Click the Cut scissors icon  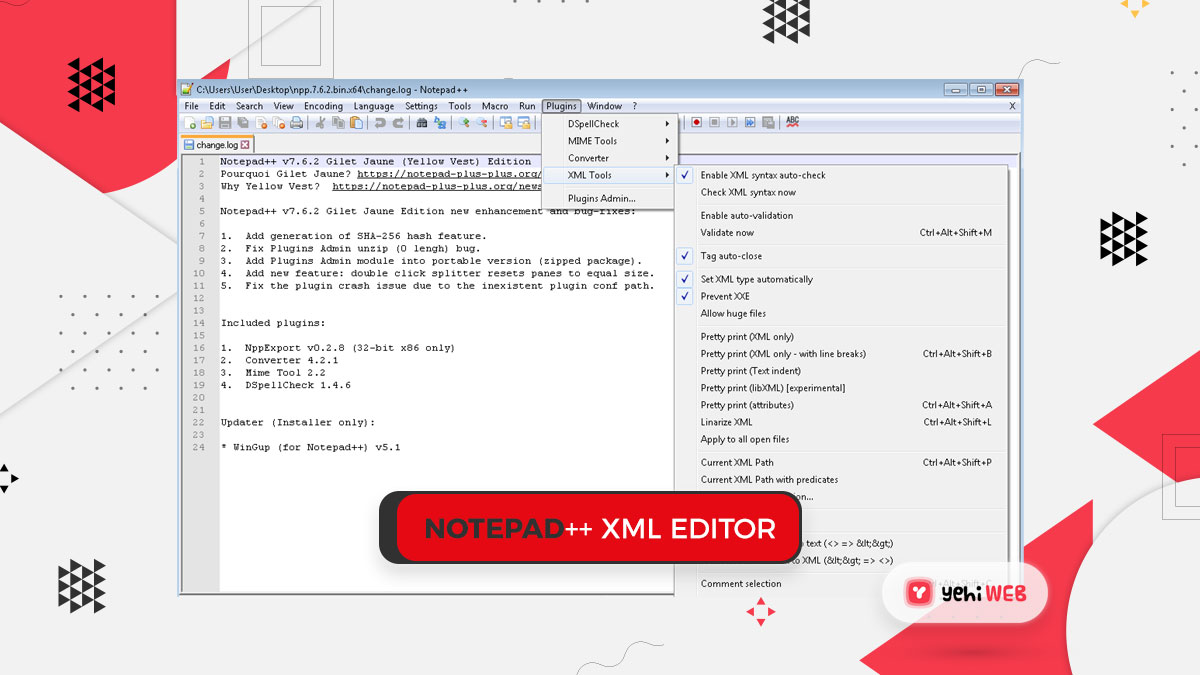point(321,123)
